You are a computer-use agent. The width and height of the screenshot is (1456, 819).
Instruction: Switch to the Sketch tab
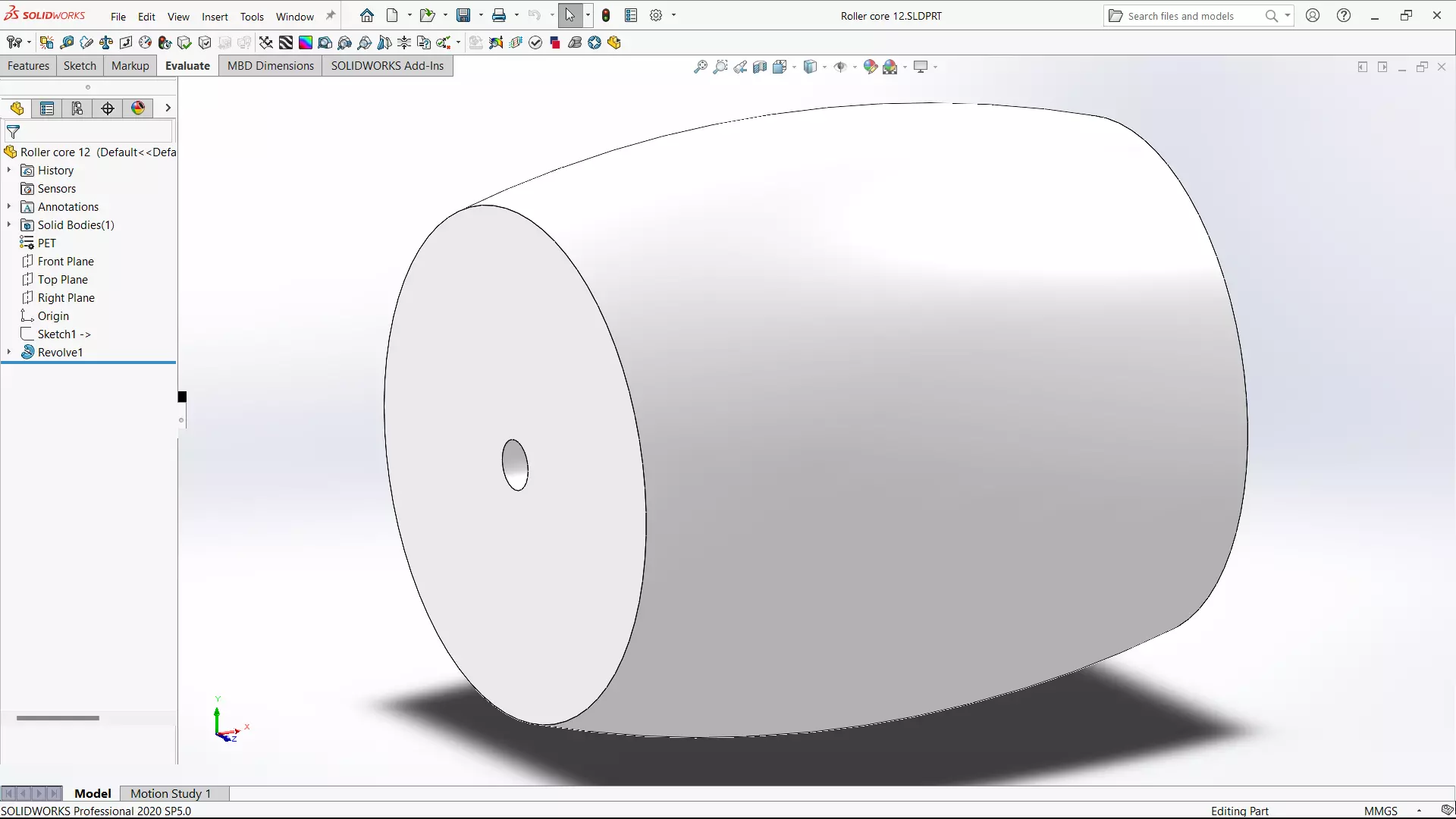[80, 66]
